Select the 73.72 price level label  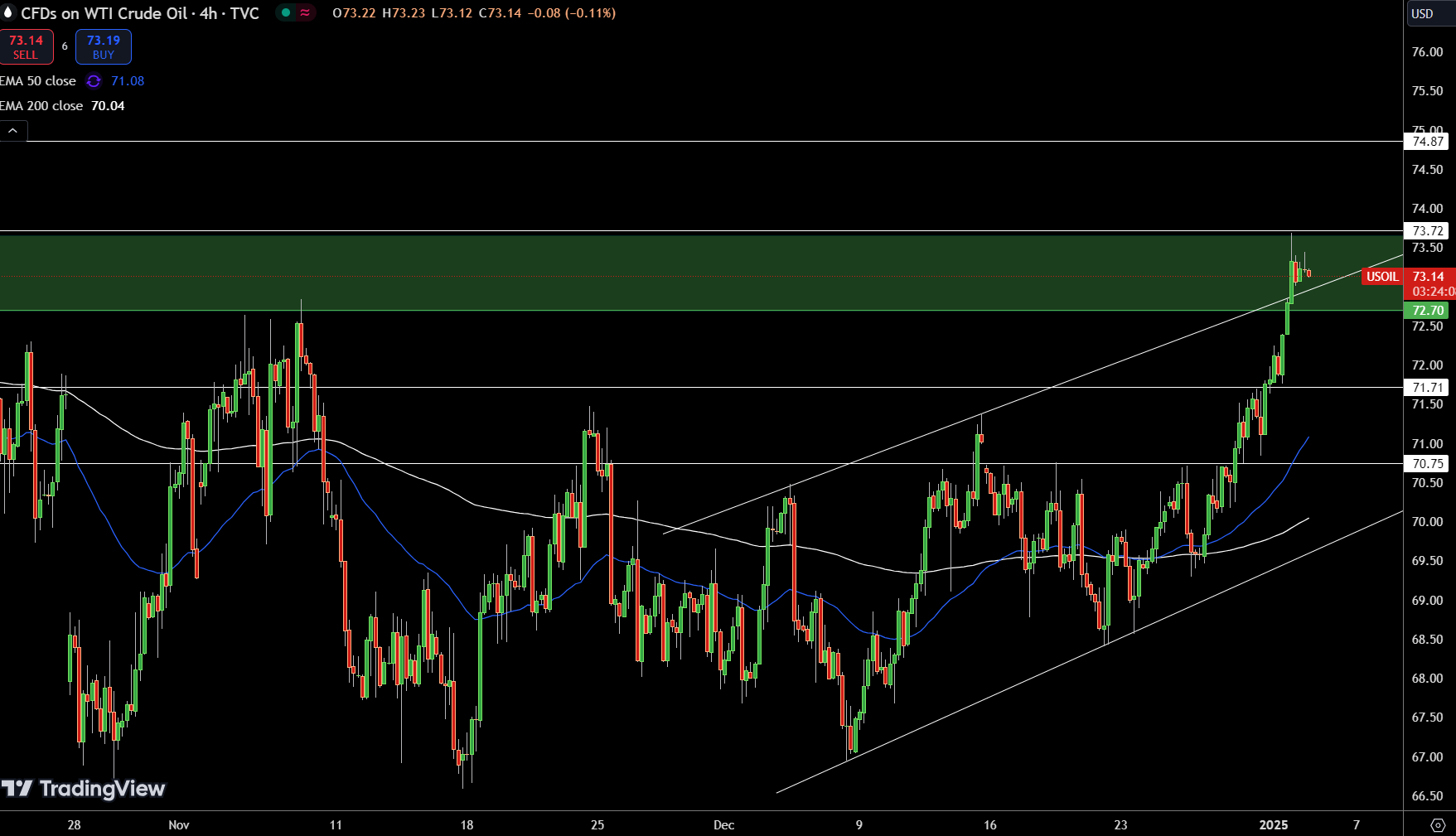[1428, 231]
